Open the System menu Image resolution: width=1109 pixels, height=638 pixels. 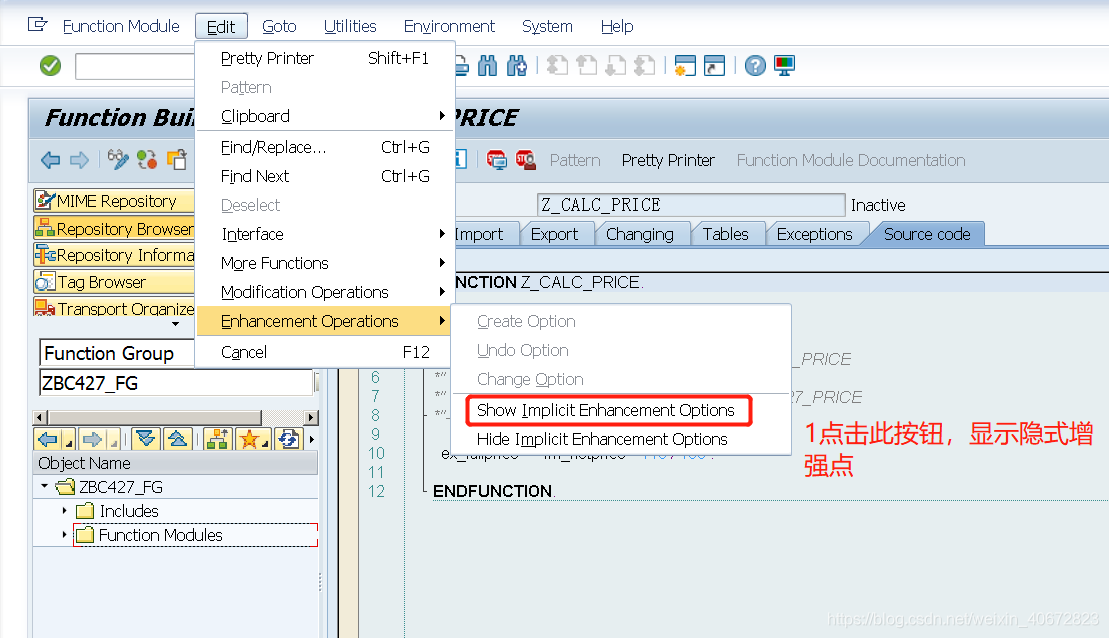point(547,26)
